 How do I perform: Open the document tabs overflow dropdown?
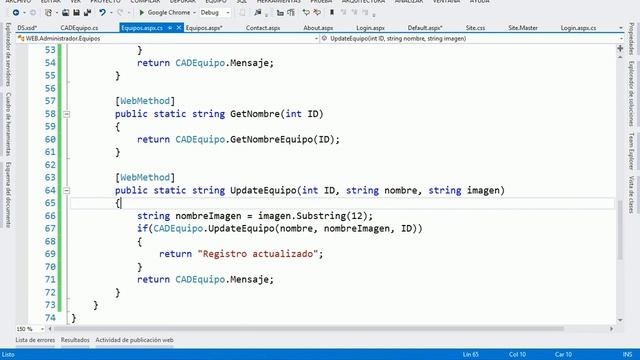pyautogui.click(x=621, y=28)
